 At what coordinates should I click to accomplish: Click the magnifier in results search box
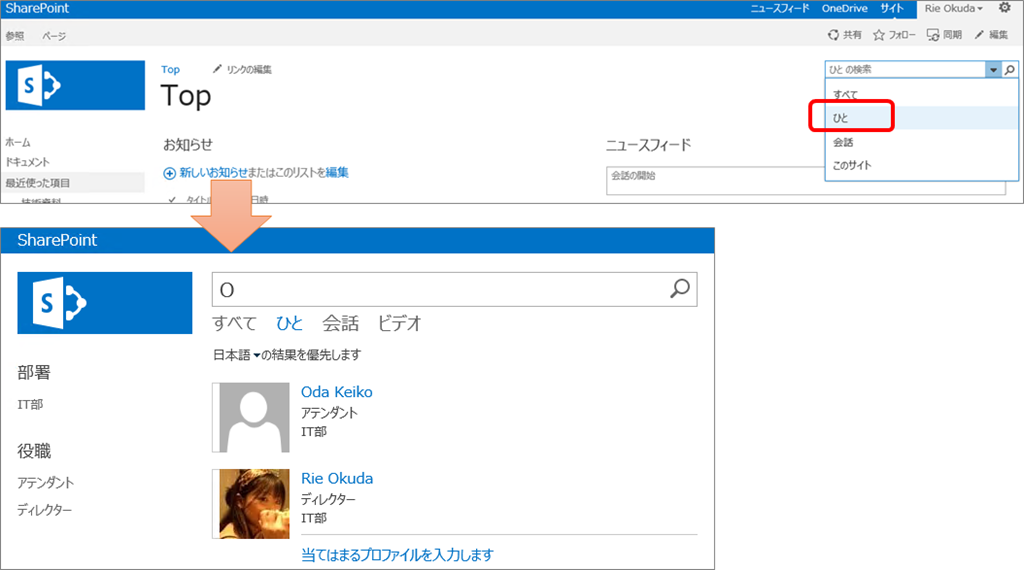[680, 289]
